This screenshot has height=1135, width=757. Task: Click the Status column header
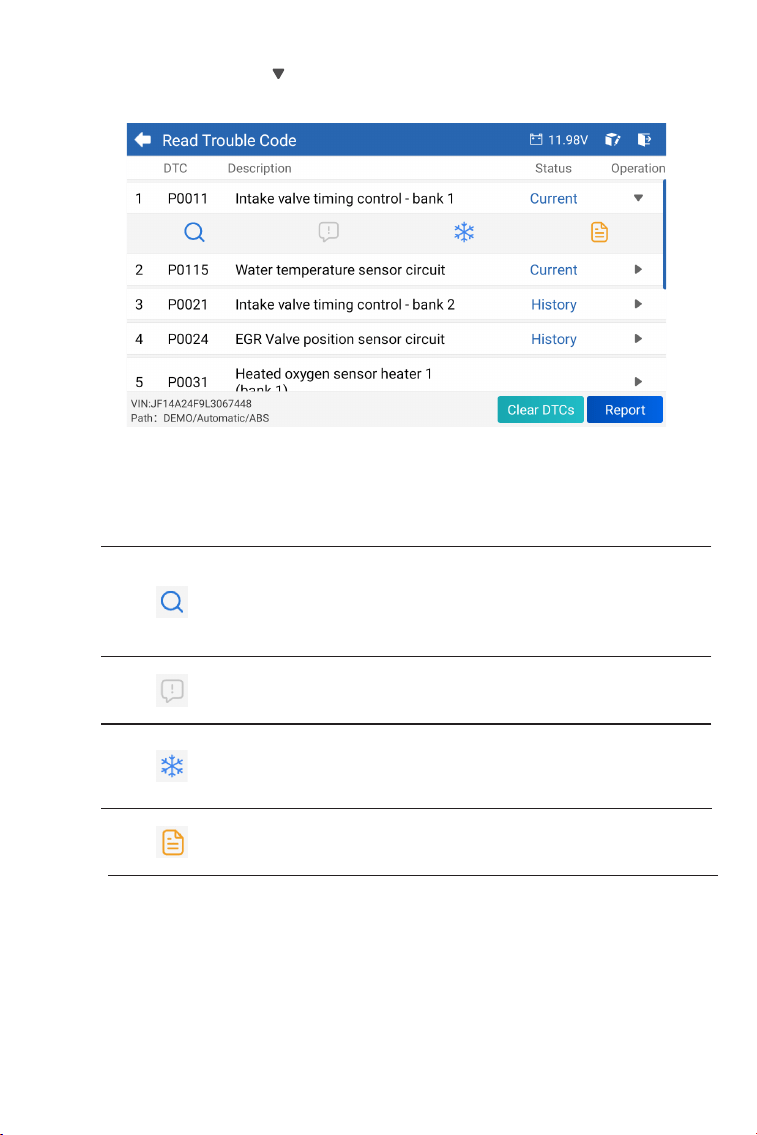point(553,168)
